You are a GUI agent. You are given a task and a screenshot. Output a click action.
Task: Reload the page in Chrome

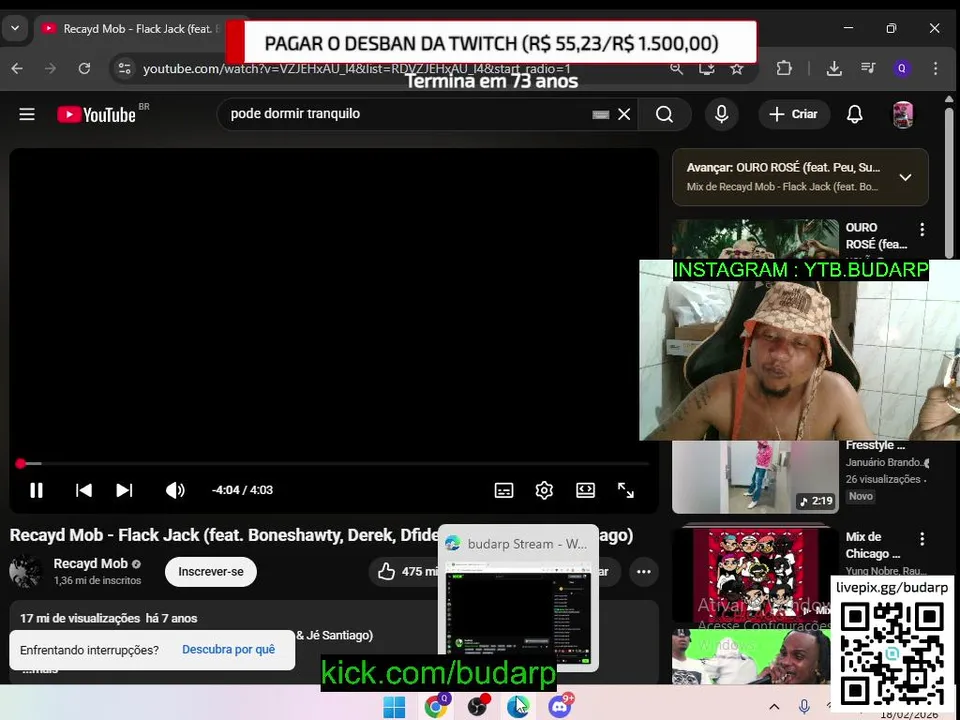click(84, 69)
